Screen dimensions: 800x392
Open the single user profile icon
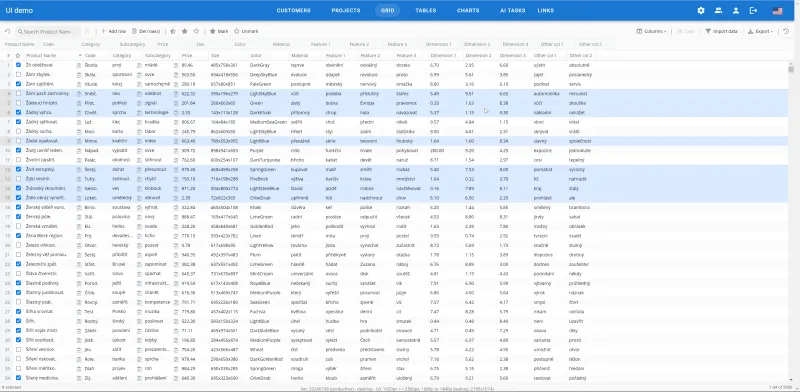point(736,10)
